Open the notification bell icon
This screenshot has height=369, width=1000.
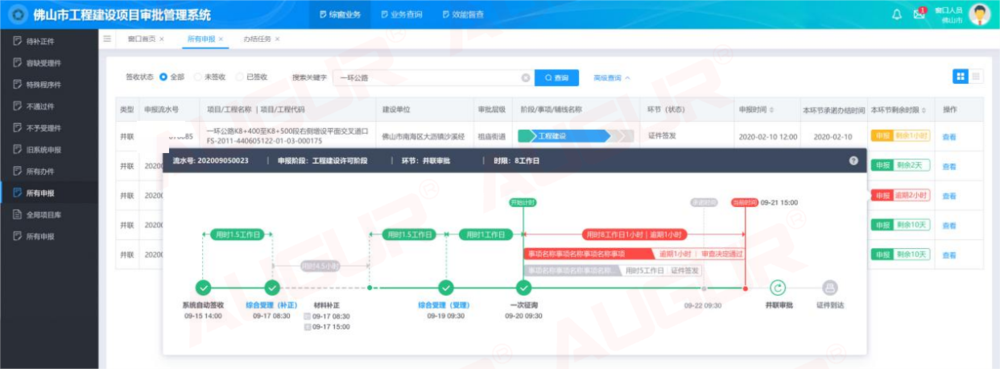point(897,15)
